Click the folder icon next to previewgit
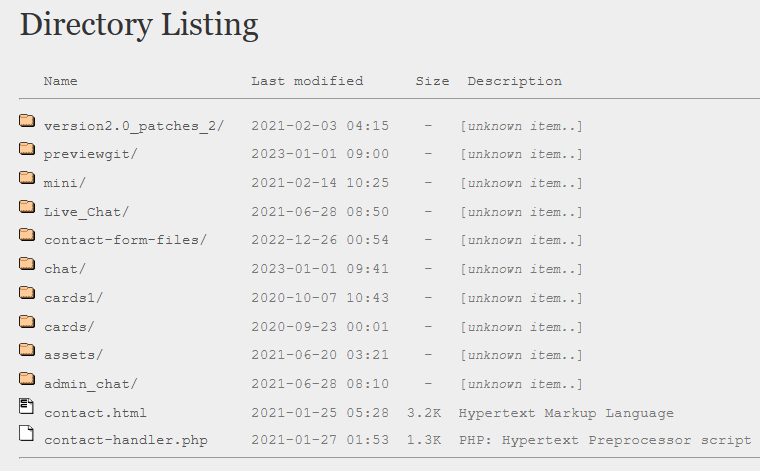 (27, 150)
